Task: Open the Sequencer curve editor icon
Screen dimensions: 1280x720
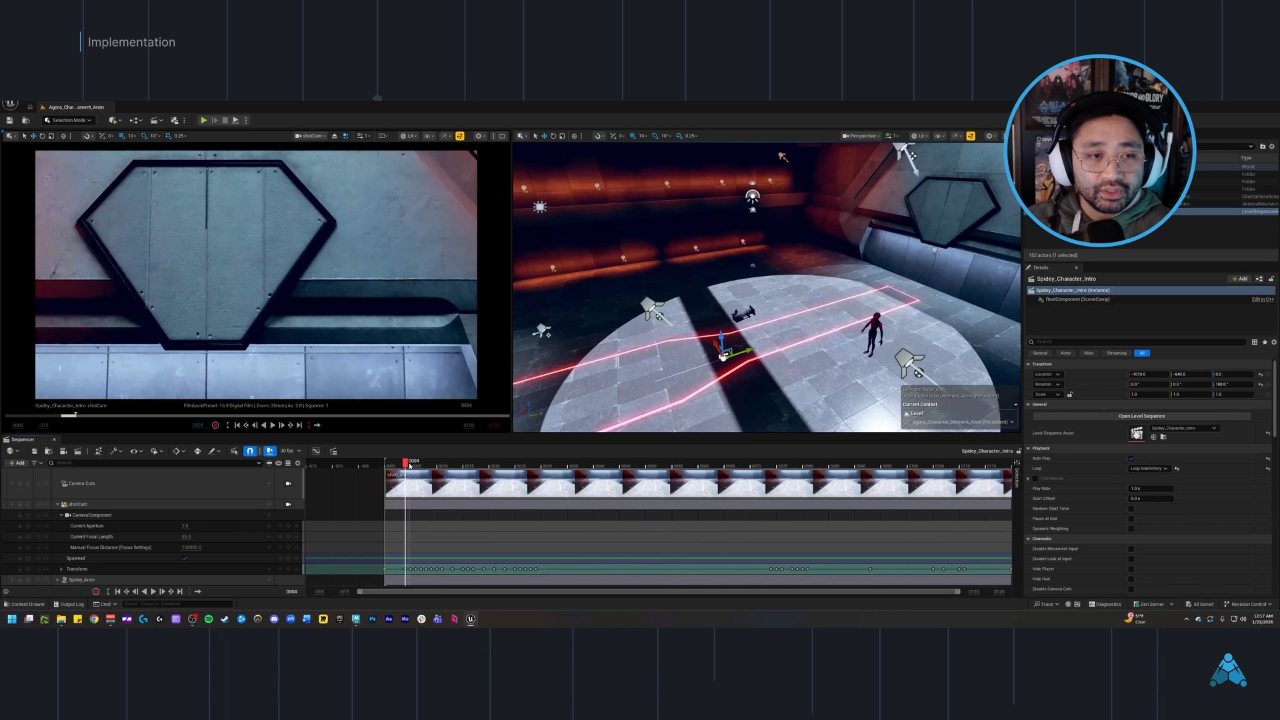Action: (x=316, y=451)
